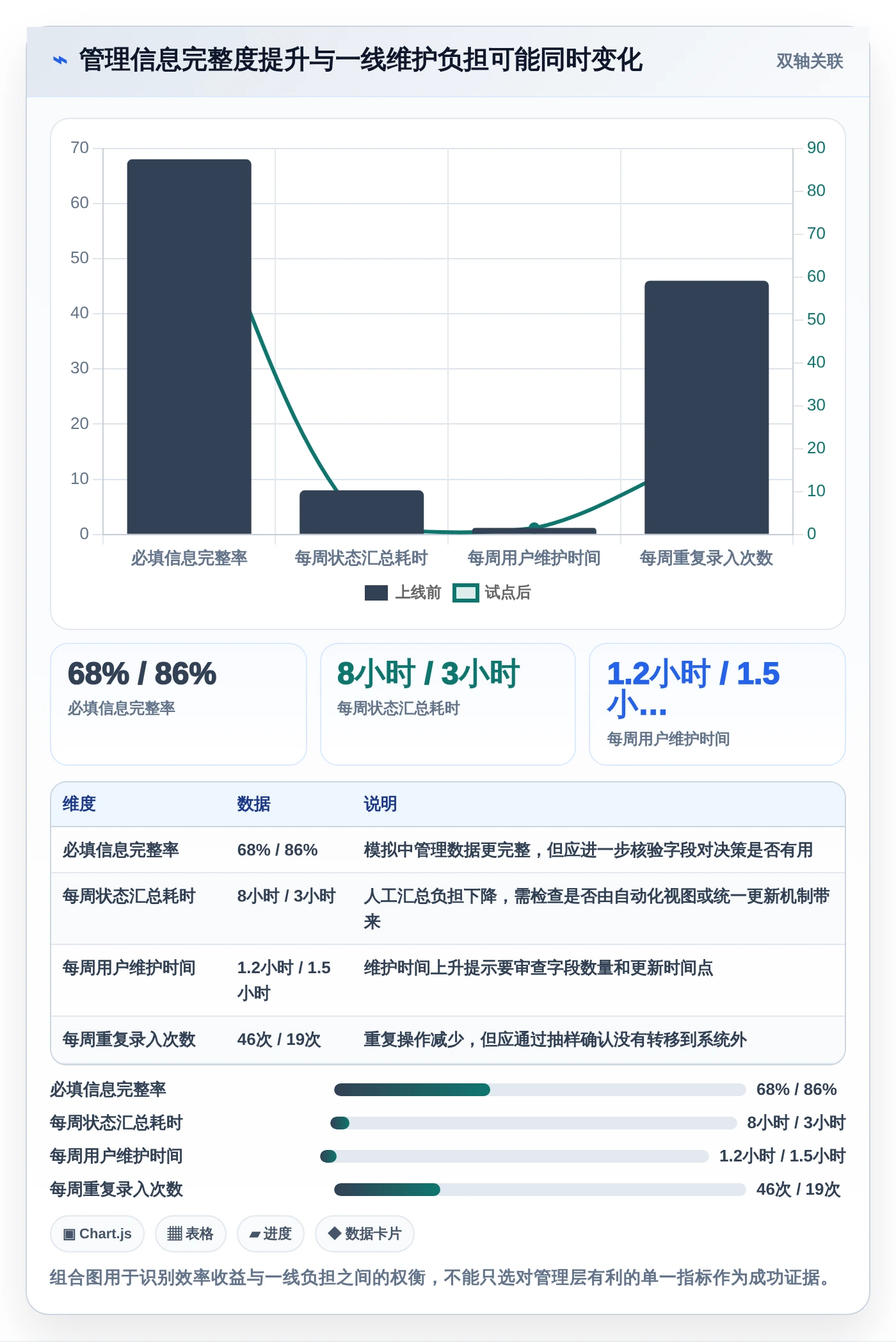Click the 每周用户维护时间 progress bar
Screen dimensions: 896x1342
(x=515, y=1156)
